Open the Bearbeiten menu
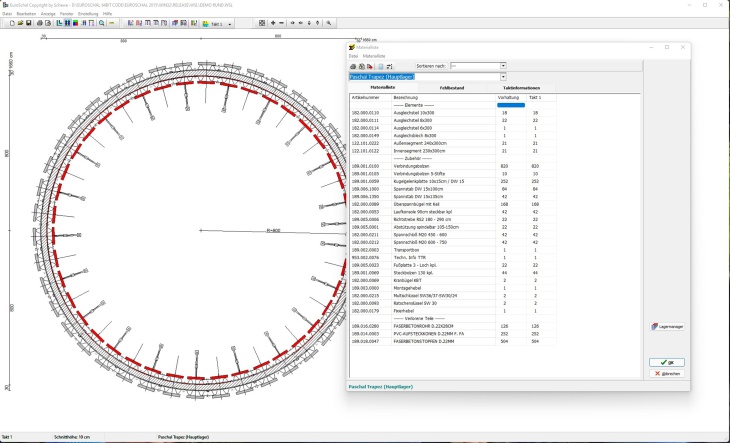The image size is (730, 443). (26, 14)
